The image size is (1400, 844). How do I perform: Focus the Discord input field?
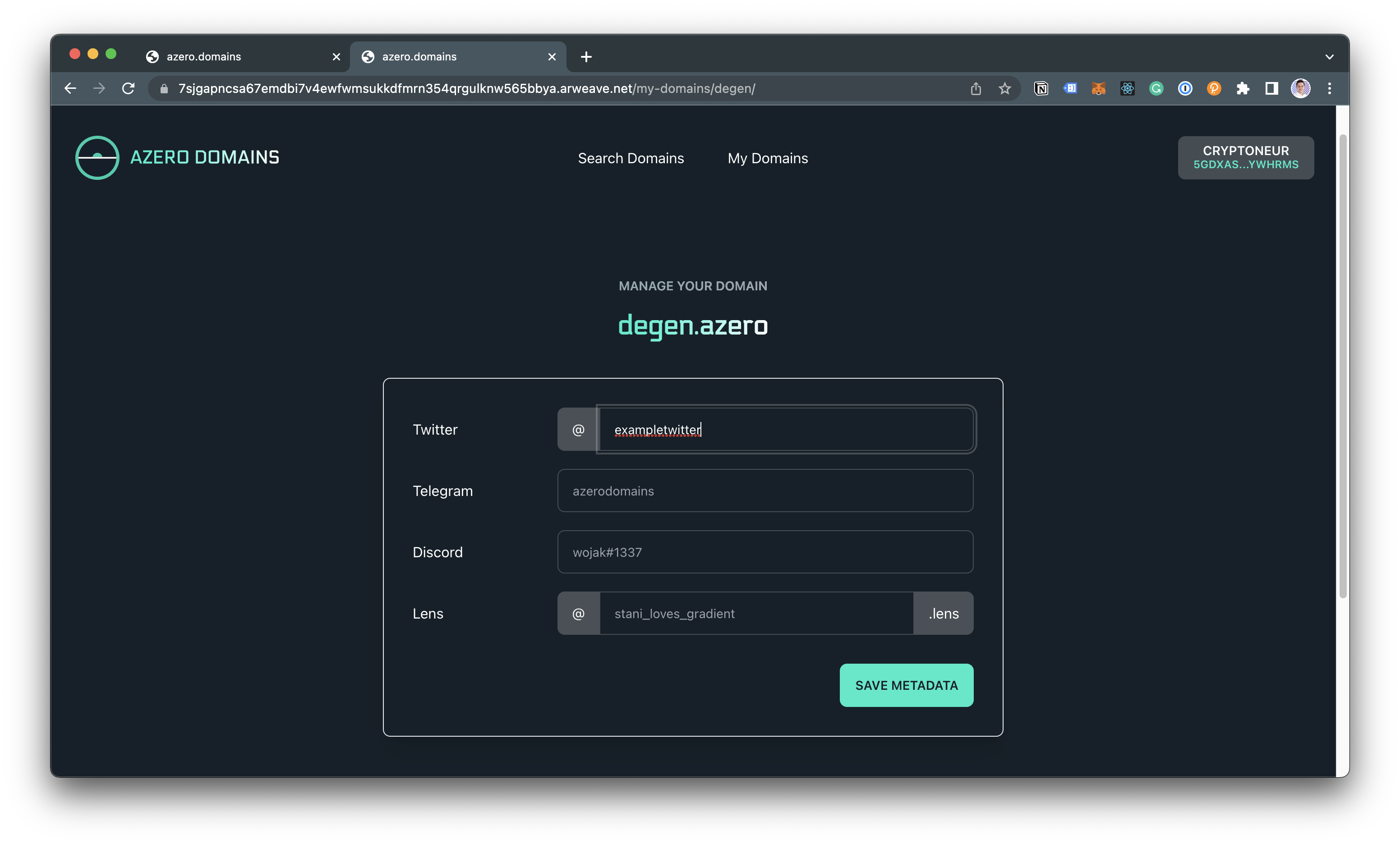coord(765,552)
